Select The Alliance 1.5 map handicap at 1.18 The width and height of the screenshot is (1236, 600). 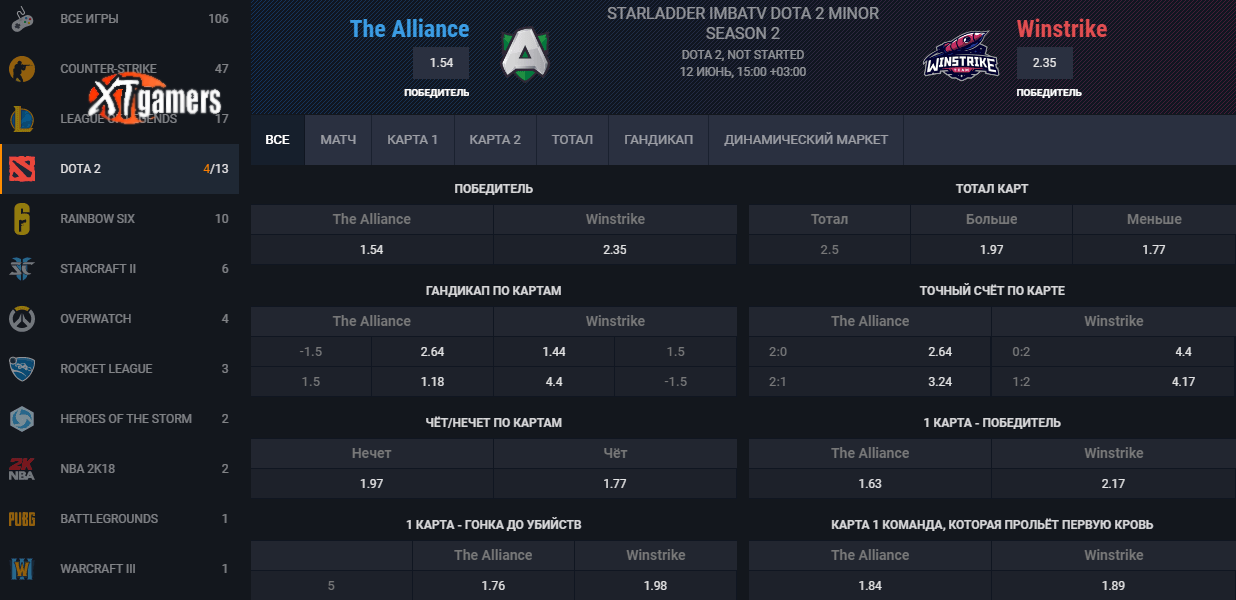pyautogui.click(x=432, y=382)
